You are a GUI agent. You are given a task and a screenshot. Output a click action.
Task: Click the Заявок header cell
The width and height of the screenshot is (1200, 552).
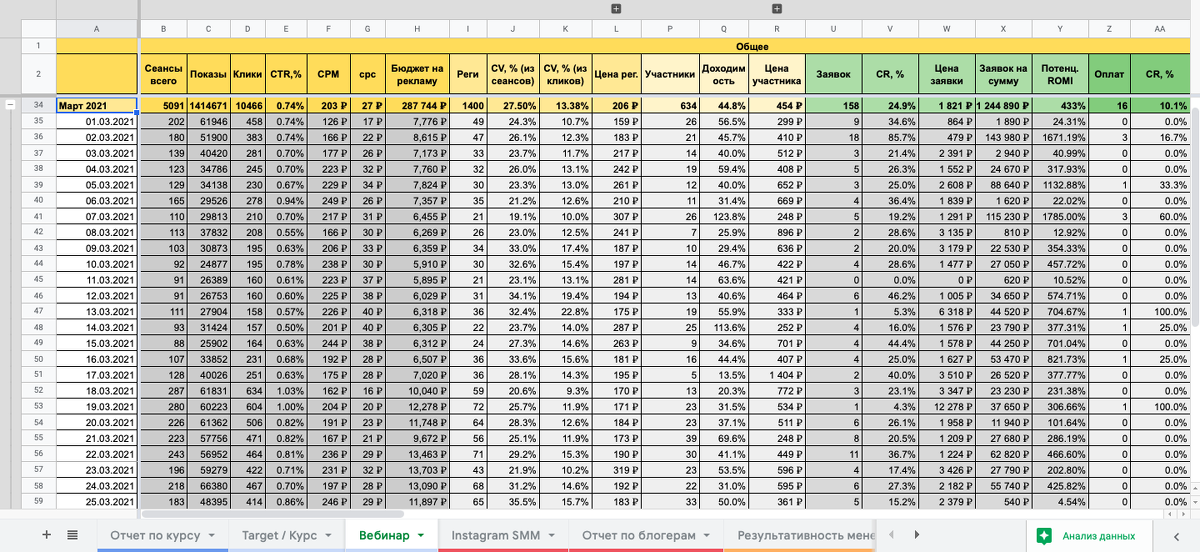point(834,73)
